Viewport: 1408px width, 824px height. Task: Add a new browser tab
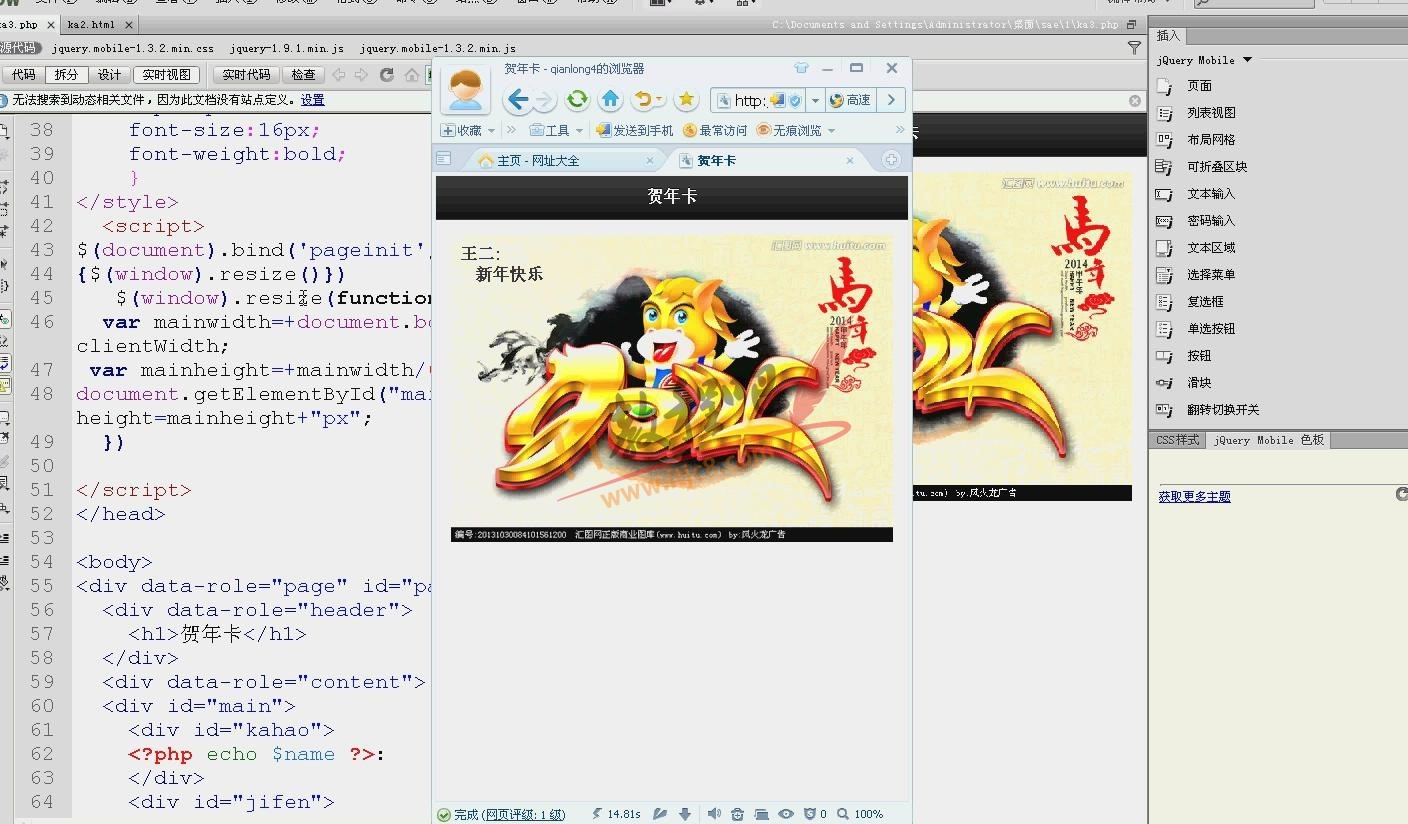coord(891,160)
